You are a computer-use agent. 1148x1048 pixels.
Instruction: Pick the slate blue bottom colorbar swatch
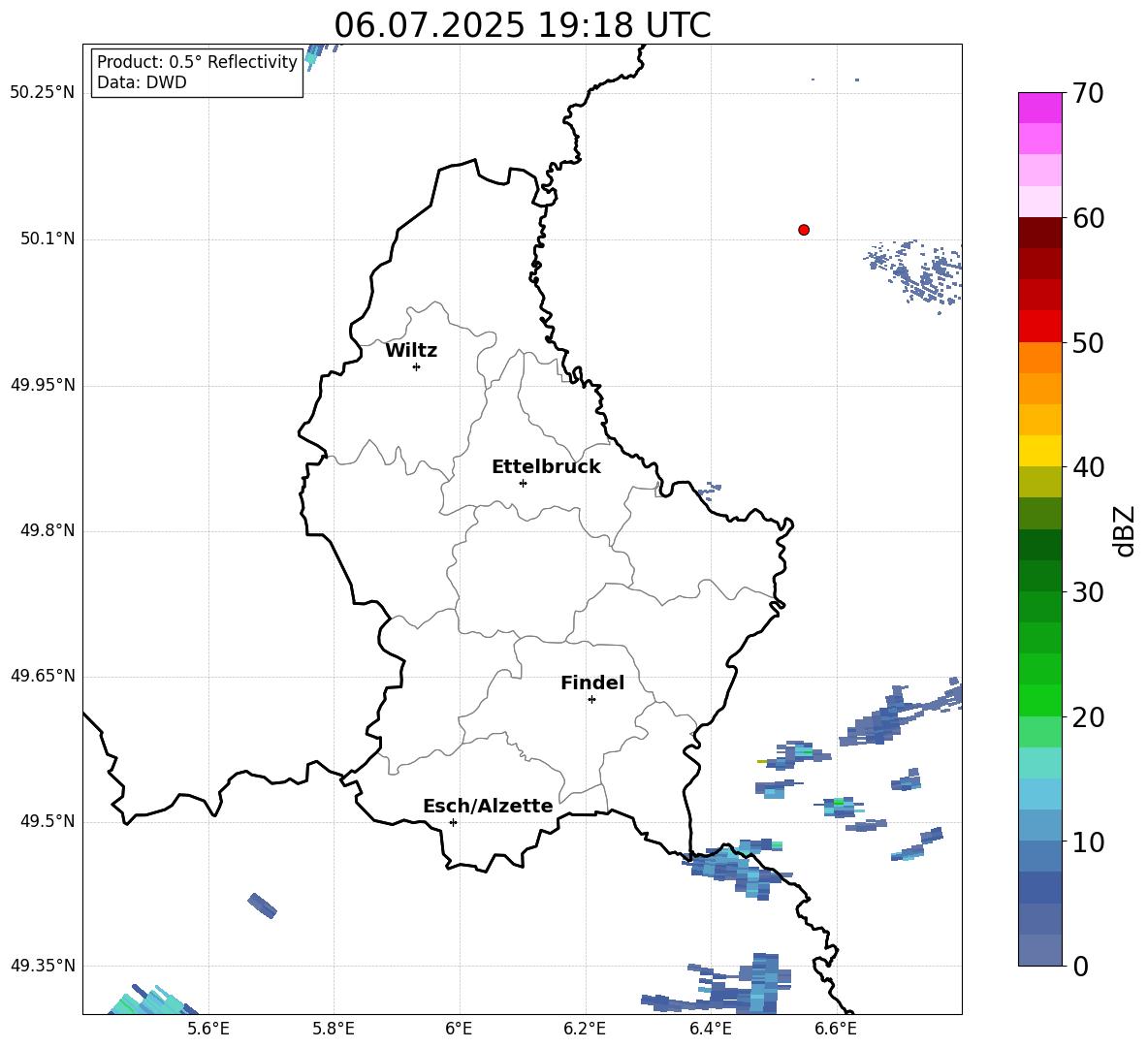click(1039, 950)
